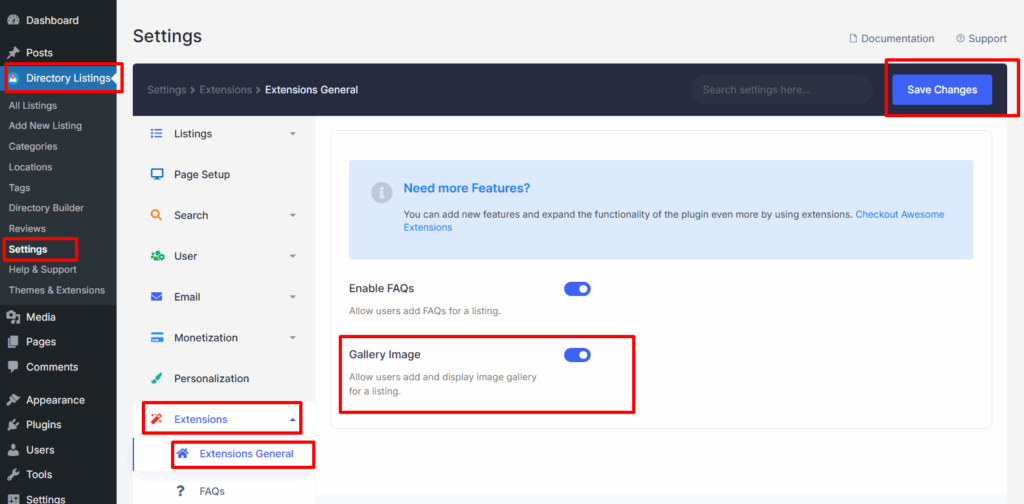Screen dimensions: 1024x504
Task: Click the Page Setup monitor icon
Action: (x=157, y=174)
